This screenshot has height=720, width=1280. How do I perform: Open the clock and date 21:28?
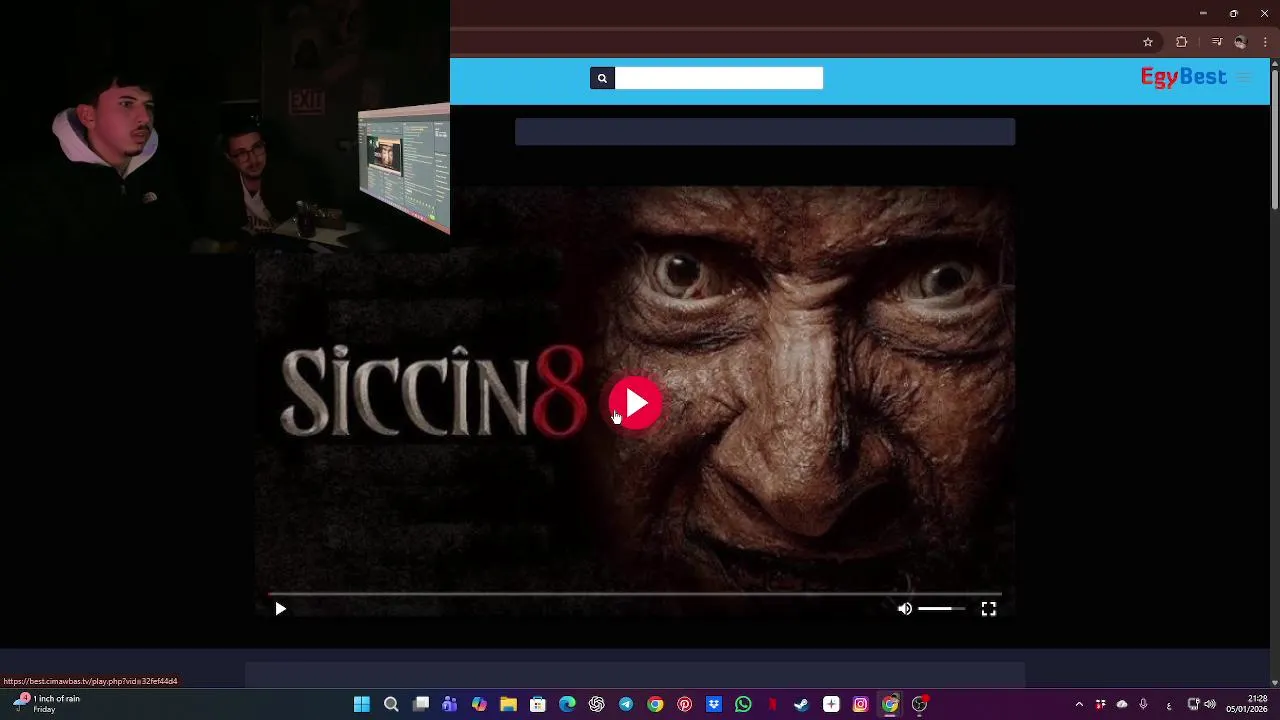click(1247, 704)
